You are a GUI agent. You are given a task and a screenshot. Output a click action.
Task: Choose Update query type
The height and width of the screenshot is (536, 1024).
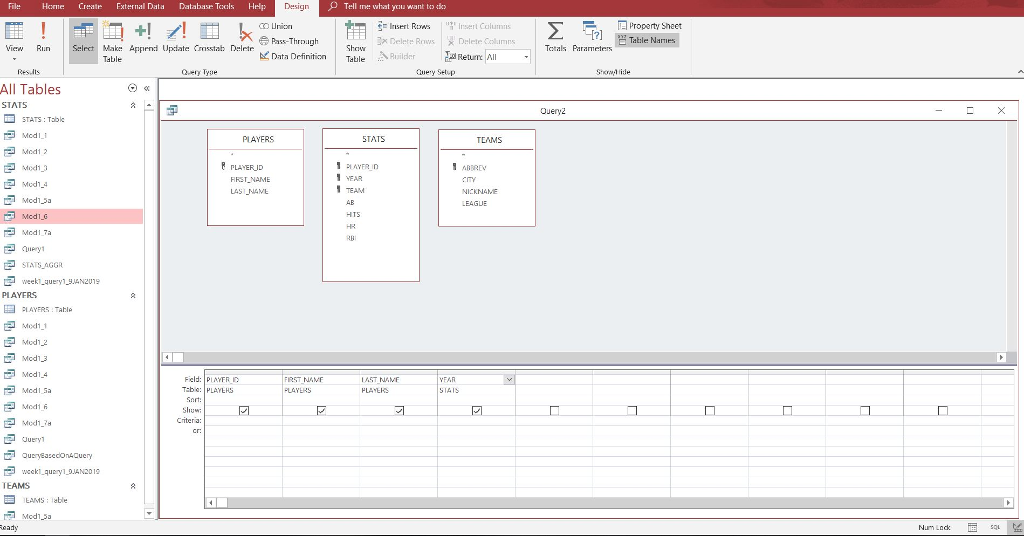(175, 37)
